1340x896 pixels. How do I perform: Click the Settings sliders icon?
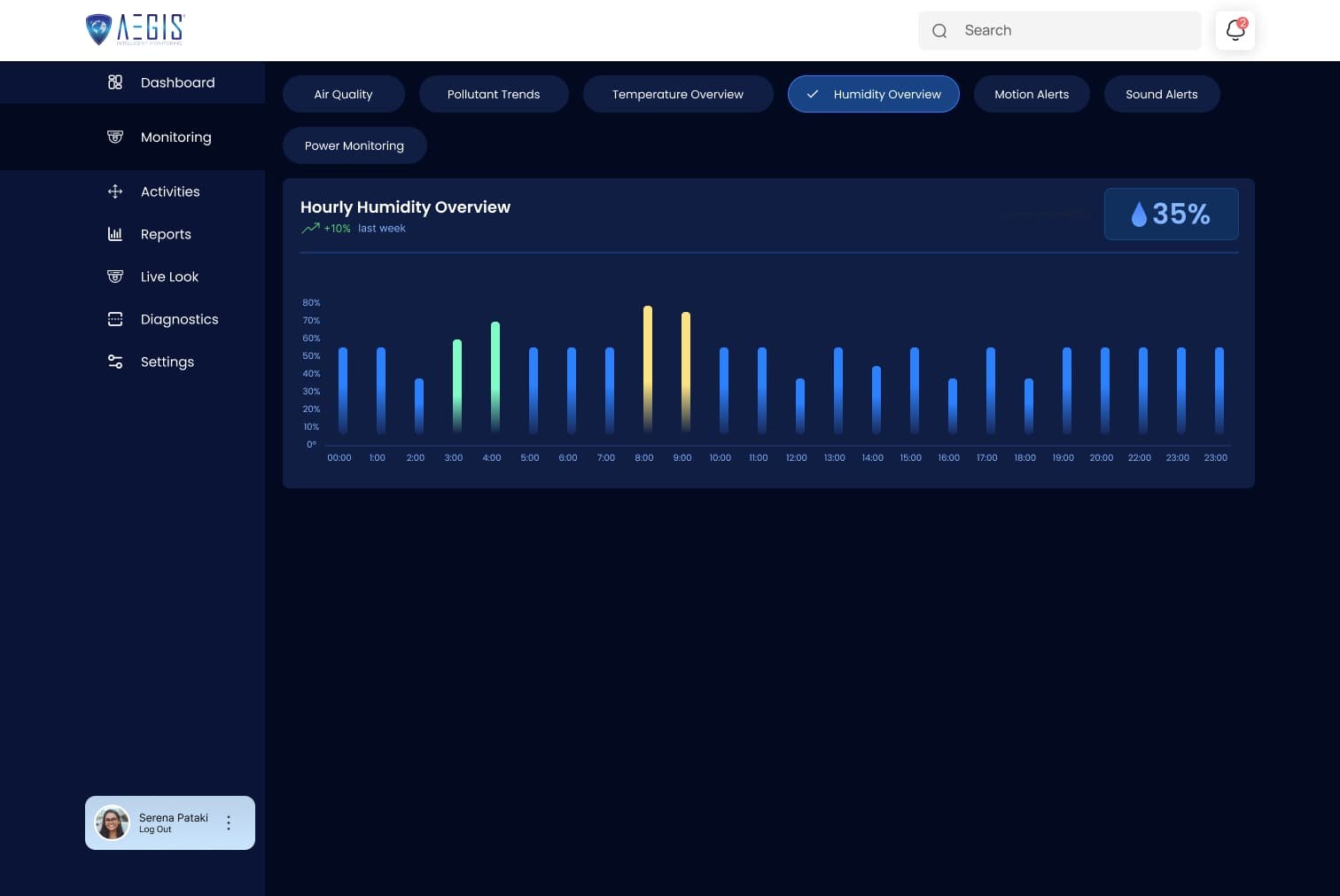pos(115,362)
